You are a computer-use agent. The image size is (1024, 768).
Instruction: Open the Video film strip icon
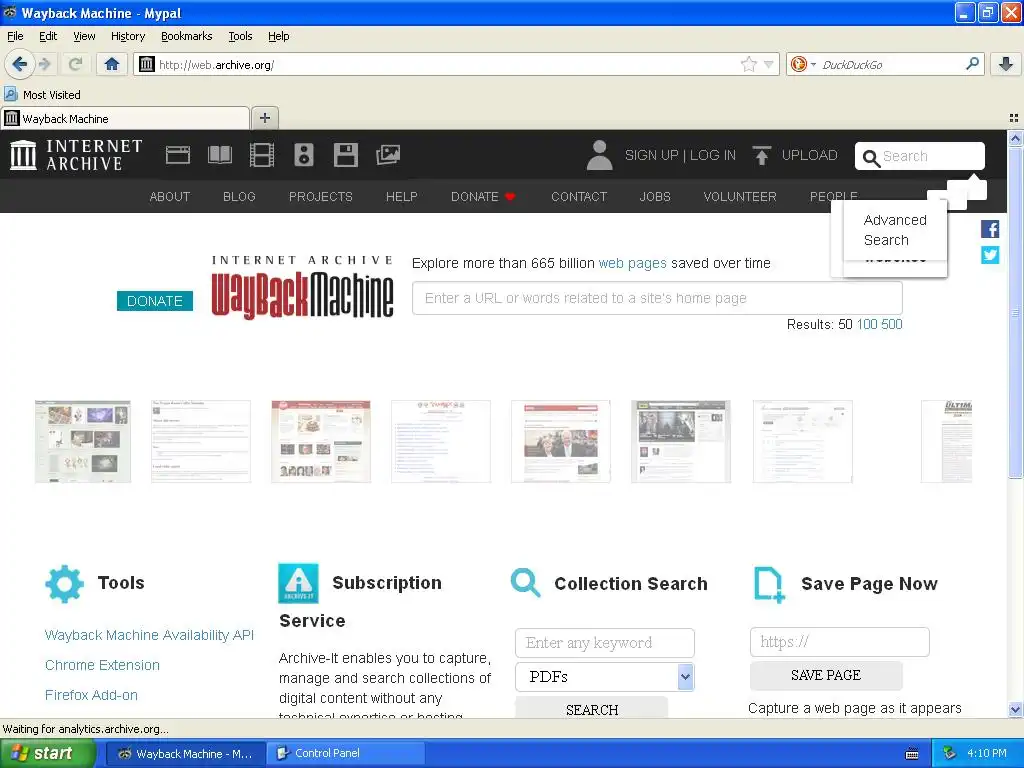262,155
